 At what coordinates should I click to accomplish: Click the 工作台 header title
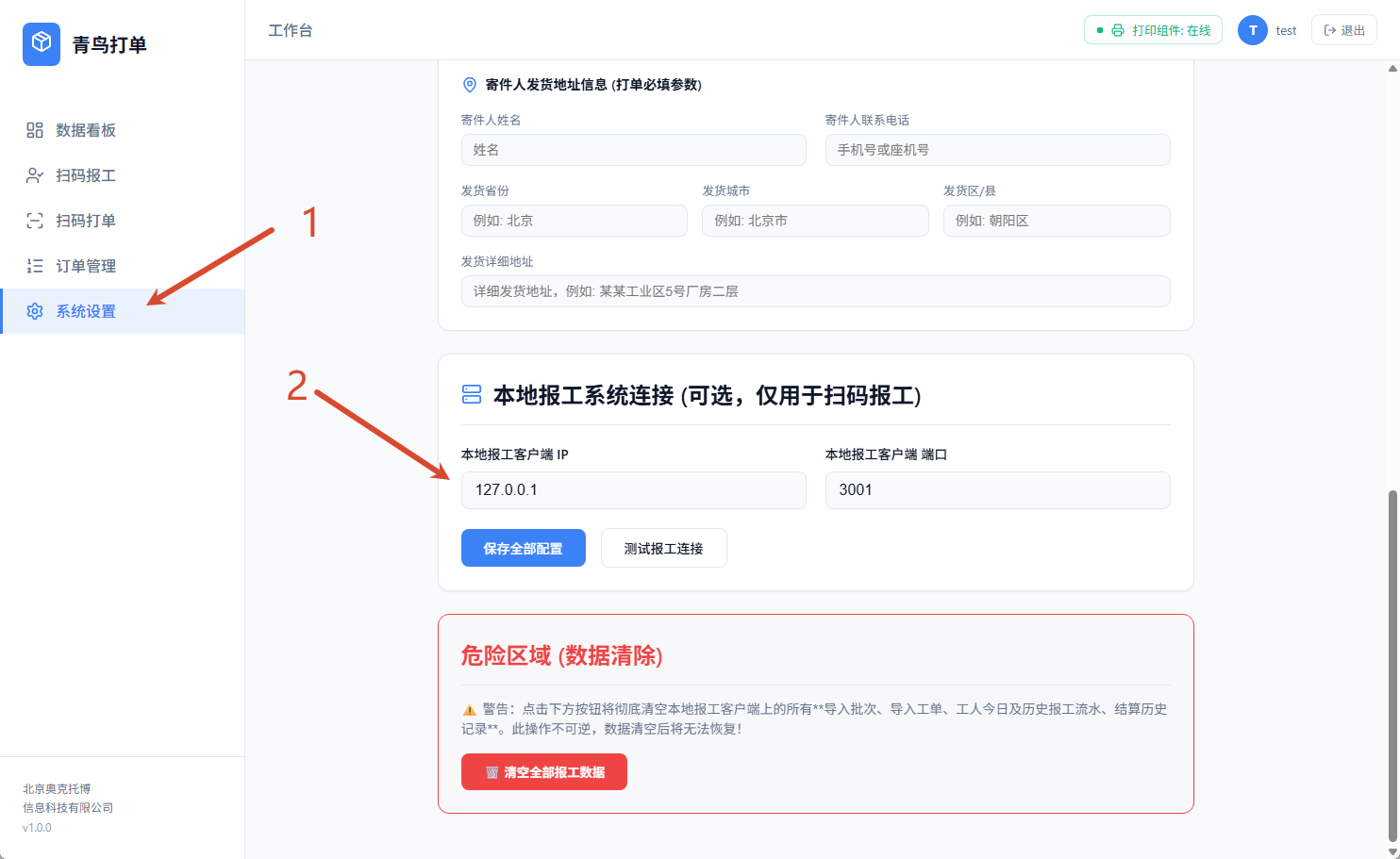click(x=291, y=30)
